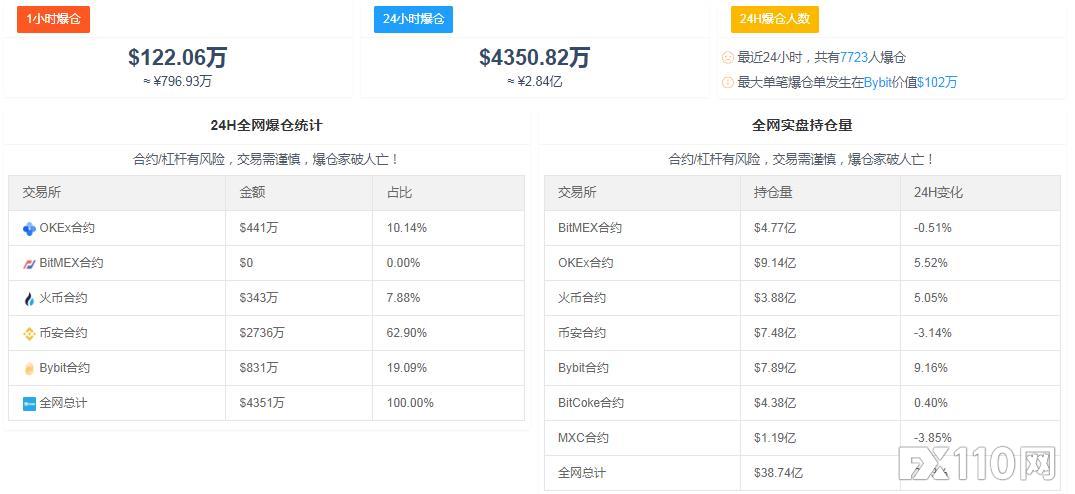Click the 24H变化 column header
The image size is (1075, 494).
[x=939, y=193]
